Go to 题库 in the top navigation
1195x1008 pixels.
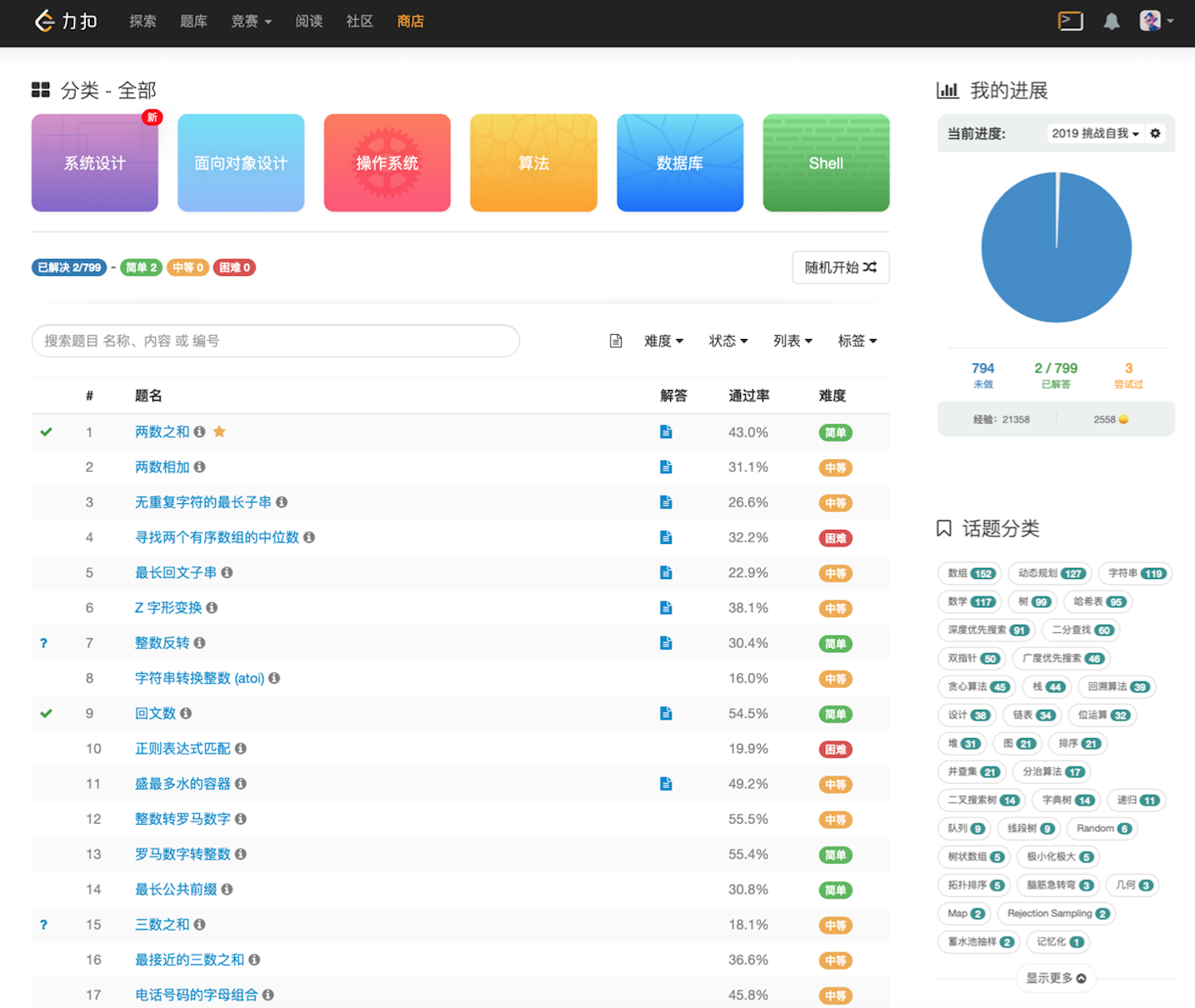click(x=193, y=22)
